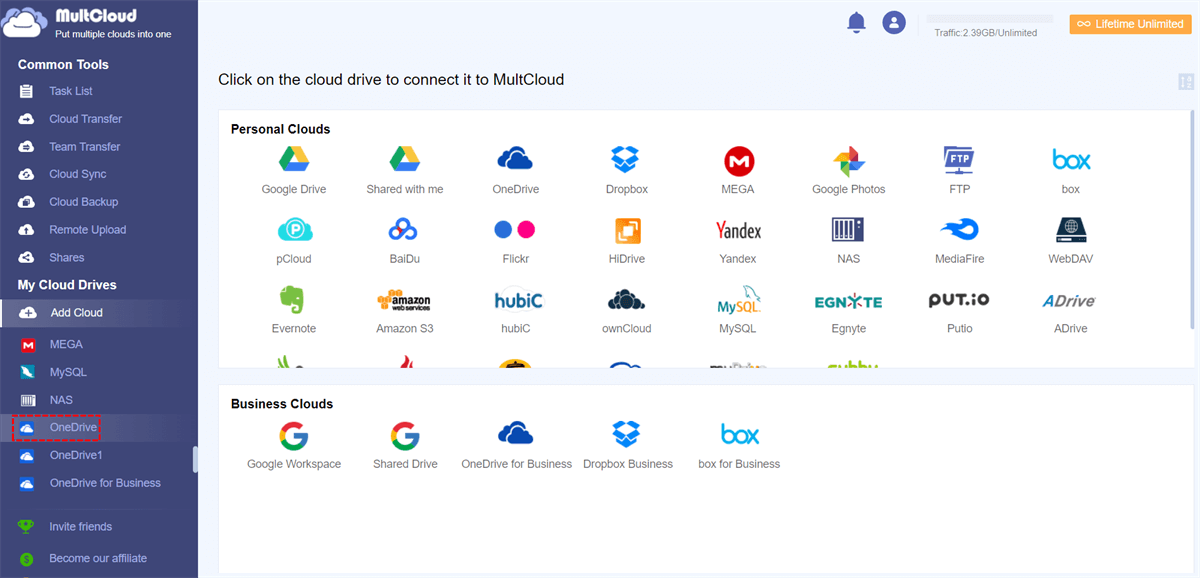Click the Business Clouds heading
This screenshot has height=578, width=1200.
282,404
